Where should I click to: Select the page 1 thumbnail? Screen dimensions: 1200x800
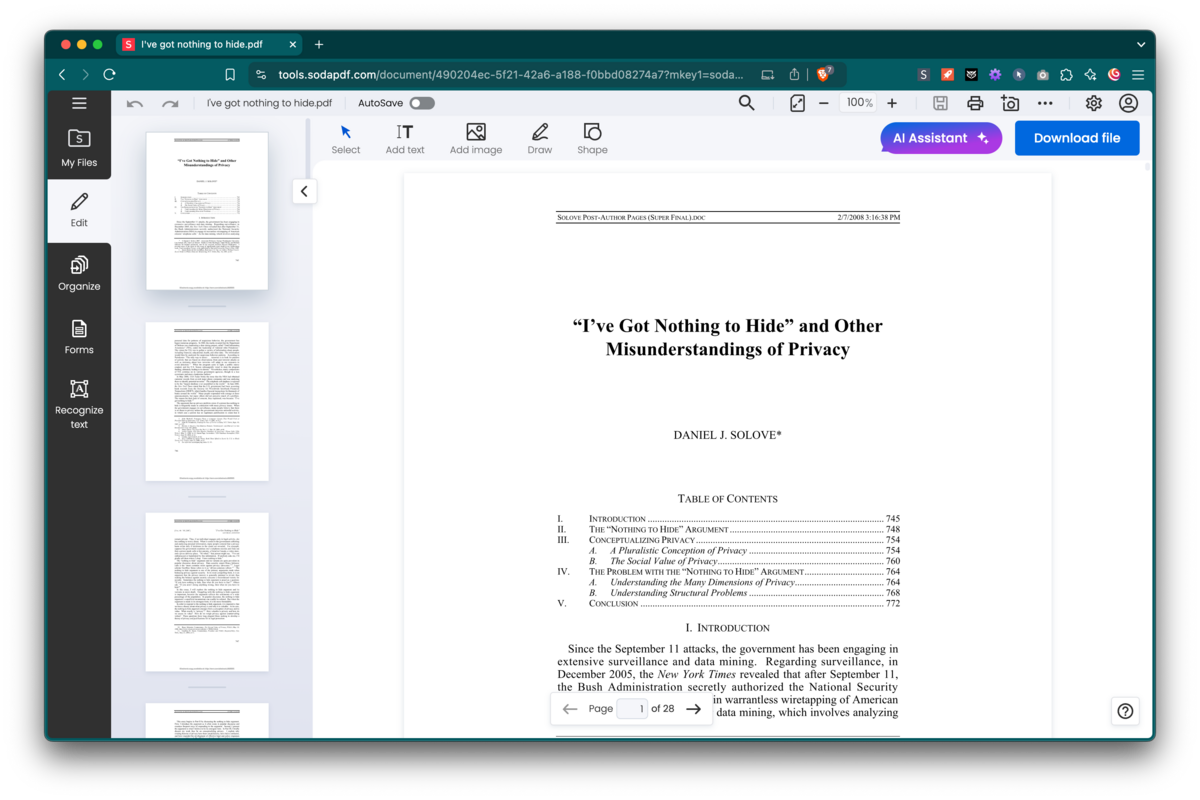(x=207, y=211)
